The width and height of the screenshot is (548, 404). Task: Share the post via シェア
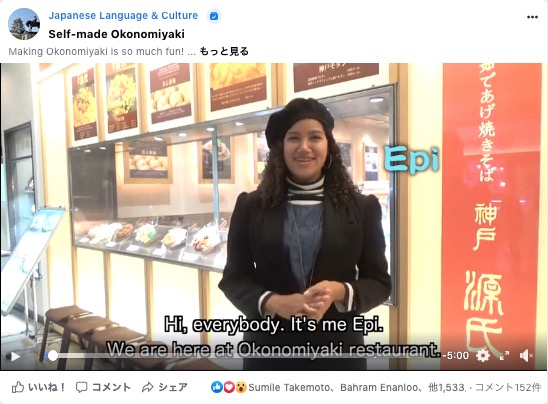[x=165, y=387]
